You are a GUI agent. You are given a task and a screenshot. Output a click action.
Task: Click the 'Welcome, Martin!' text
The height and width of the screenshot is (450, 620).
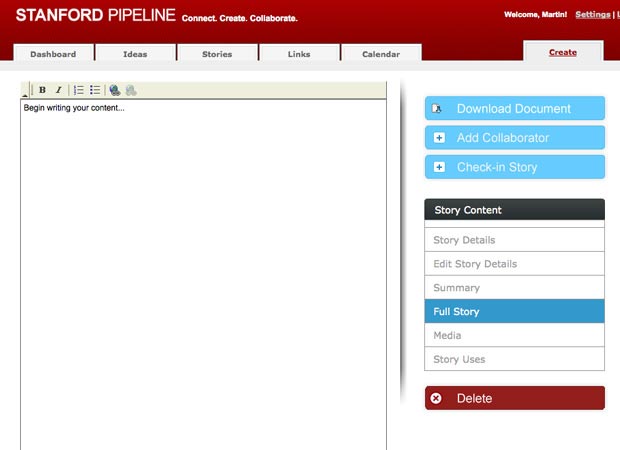pos(535,15)
